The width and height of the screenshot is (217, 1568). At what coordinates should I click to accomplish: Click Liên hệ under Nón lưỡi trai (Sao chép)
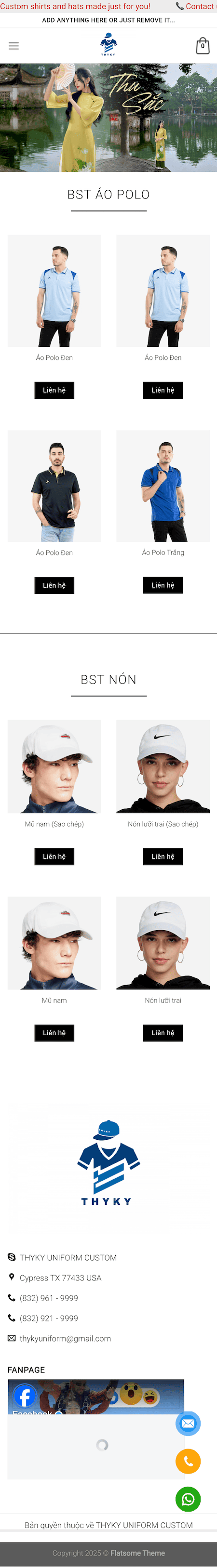click(163, 856)
